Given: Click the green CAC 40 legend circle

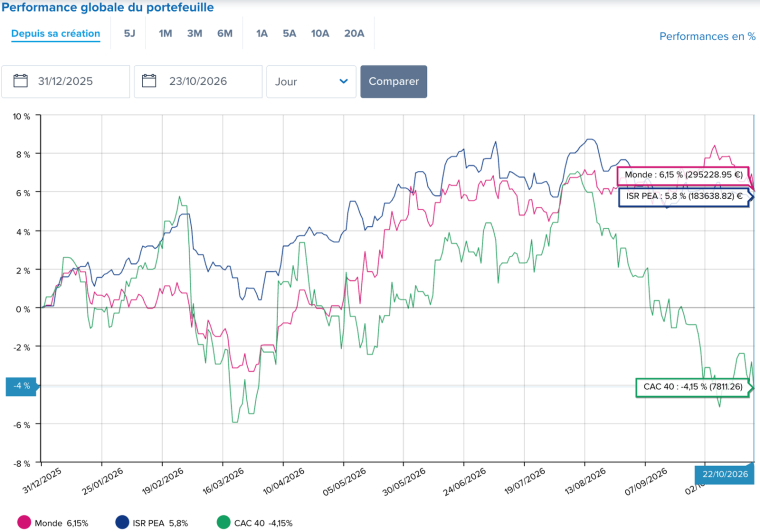Looking at the screenshot, I should [223, 522].
